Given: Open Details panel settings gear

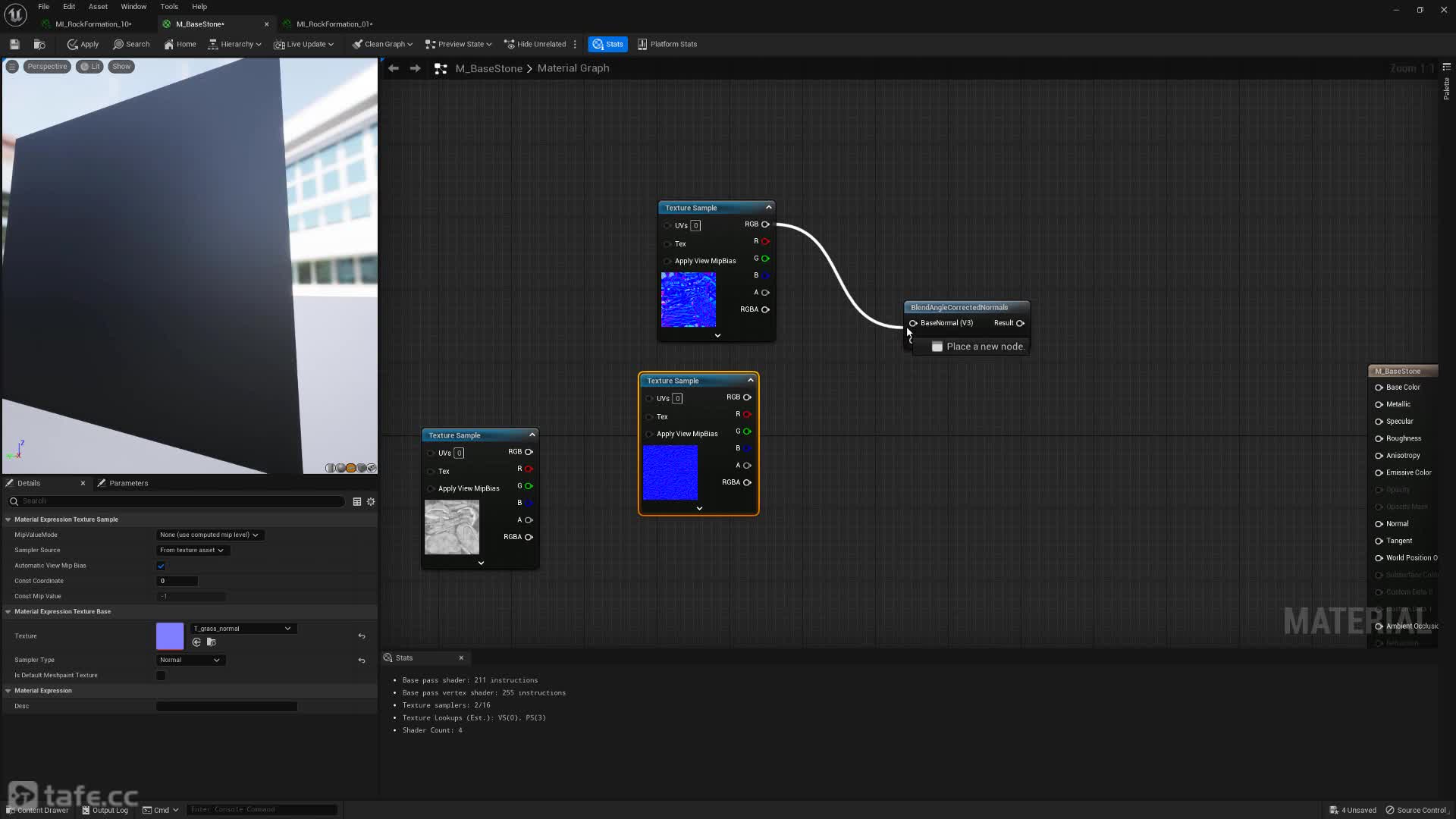Looking at the screenshot, I should (371, 501).
